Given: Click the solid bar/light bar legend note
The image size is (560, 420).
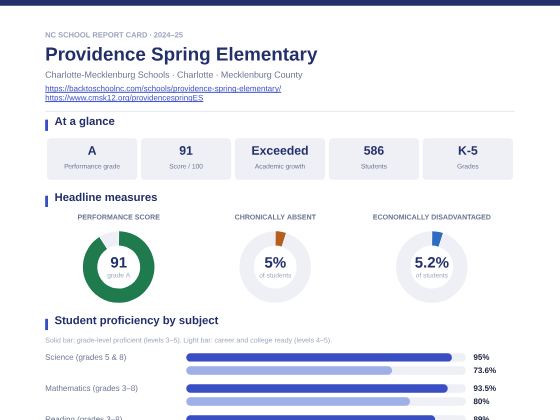Looking at the screenshot, I should tap(188, 340).
